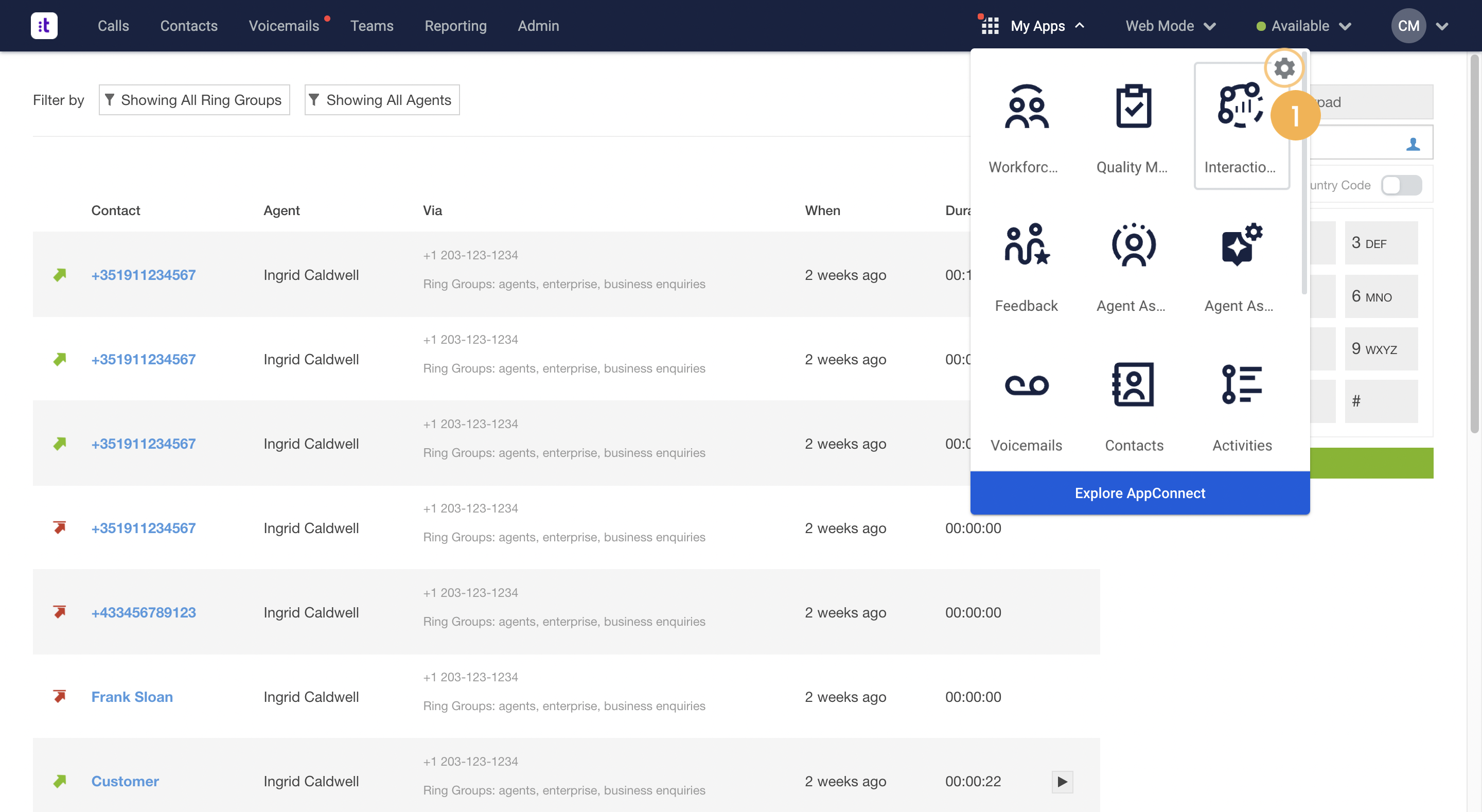
Task: Click the Explore AppConnect button
Action: 1140,493
